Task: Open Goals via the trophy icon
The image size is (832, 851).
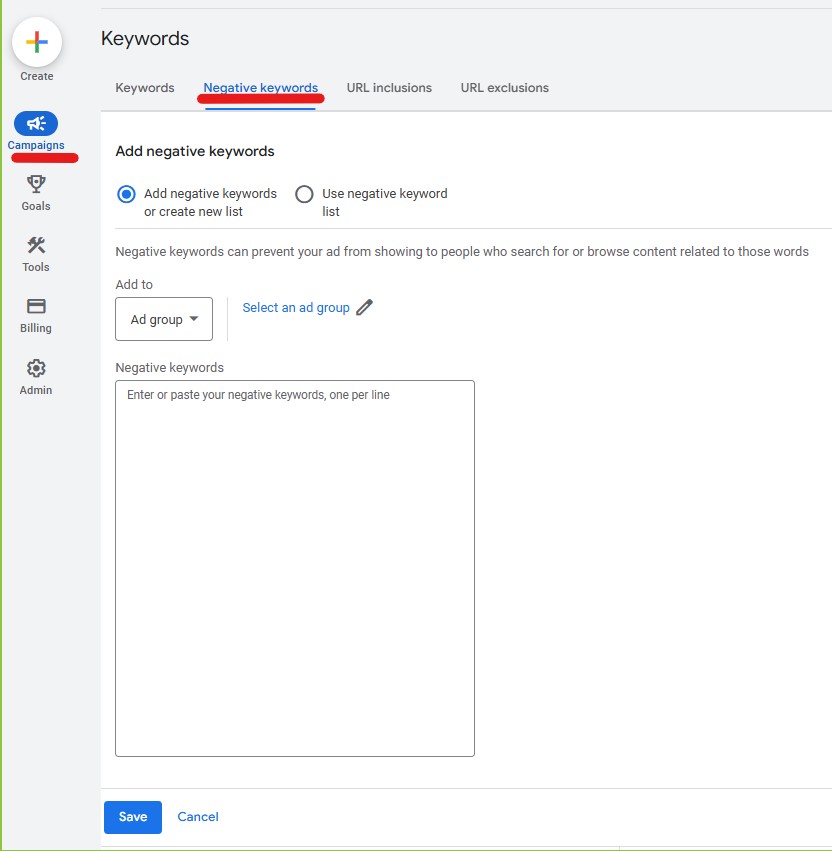Action: click(36, 184)
